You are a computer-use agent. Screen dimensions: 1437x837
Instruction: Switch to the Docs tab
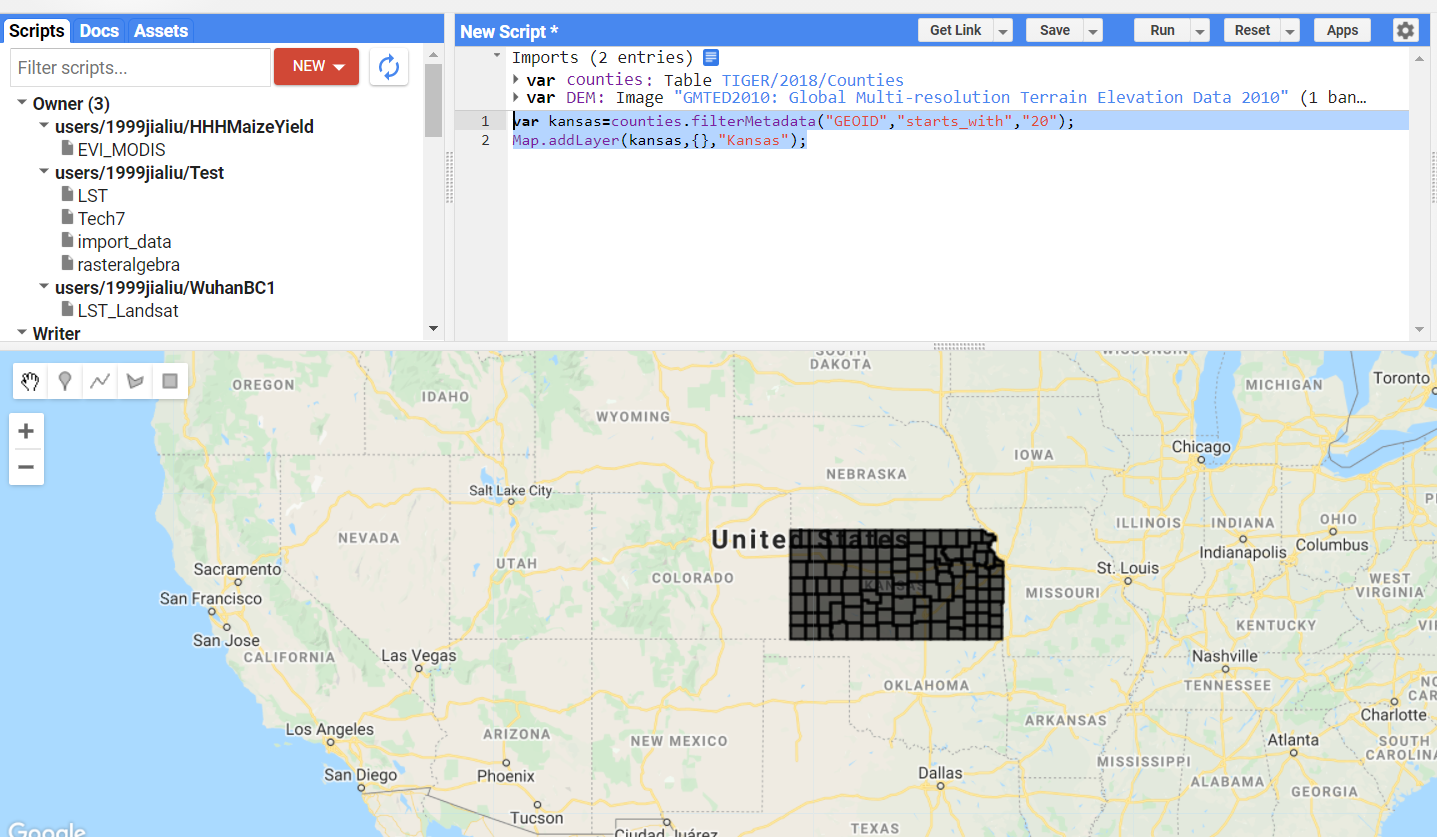[x=98, y=30]
